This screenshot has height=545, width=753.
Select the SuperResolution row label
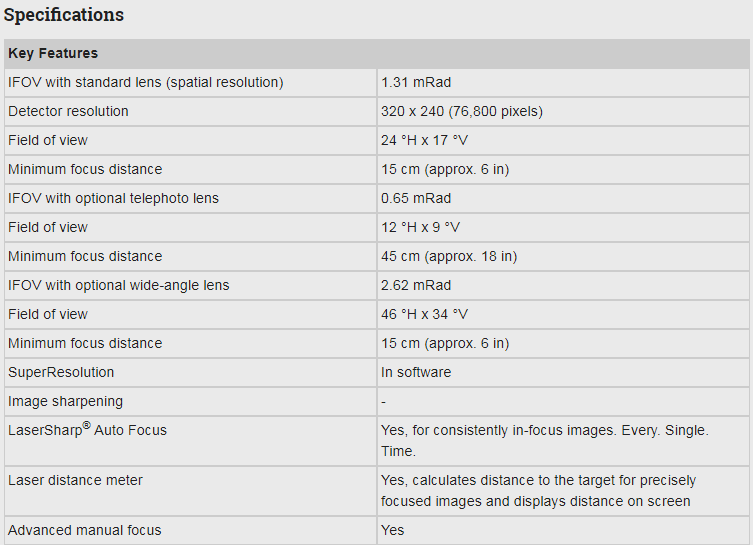61,372
